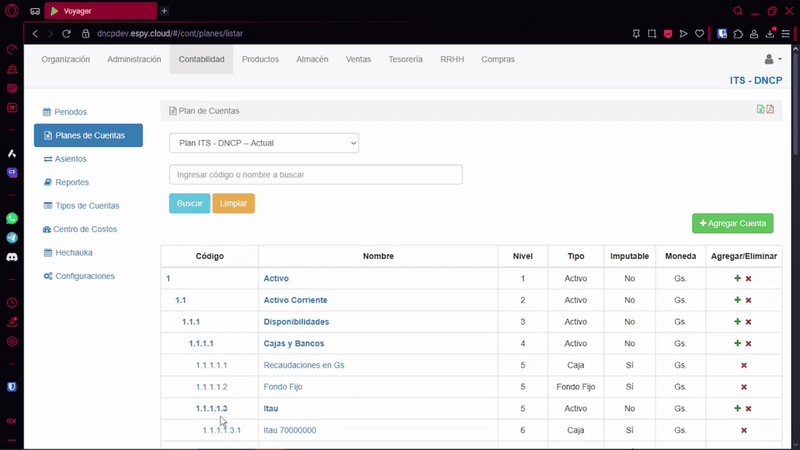Go to Tesorería menu
Viewport: 800px width, 450px height.
click(x=405, y=60)
